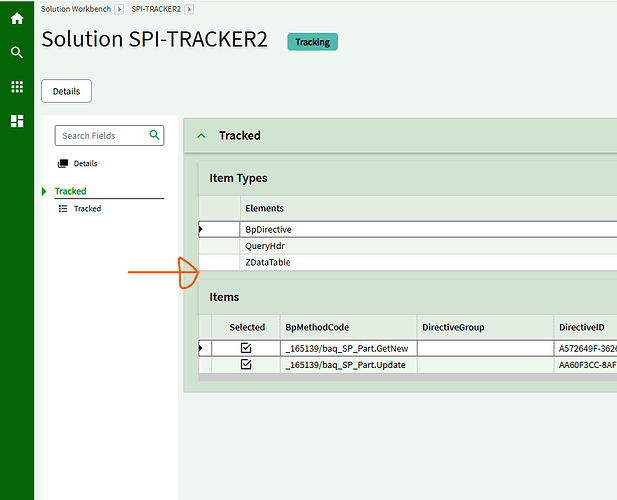Collapse the Tracked panel chevron
This screenshot has width=617, height=500.
(x=201, y=136)
